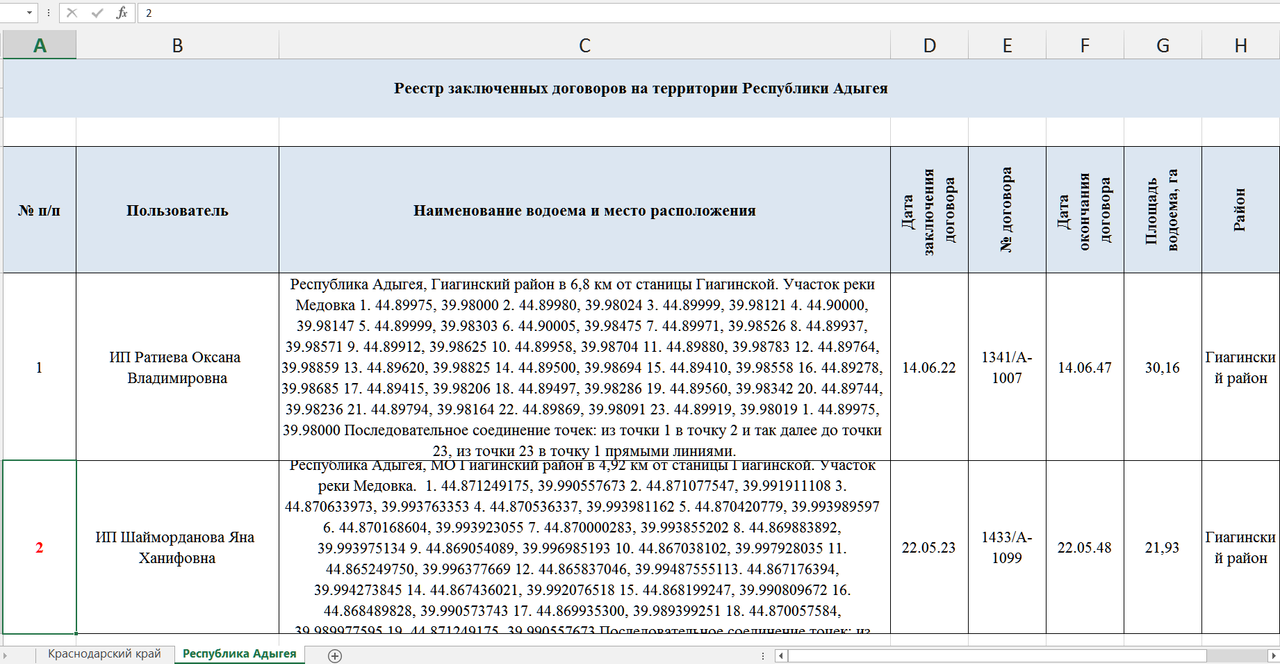Image resolution: width=1280 pixels, height=664 pixels.
Task: Select the area cell 21,93
Action: (1163, 547)
